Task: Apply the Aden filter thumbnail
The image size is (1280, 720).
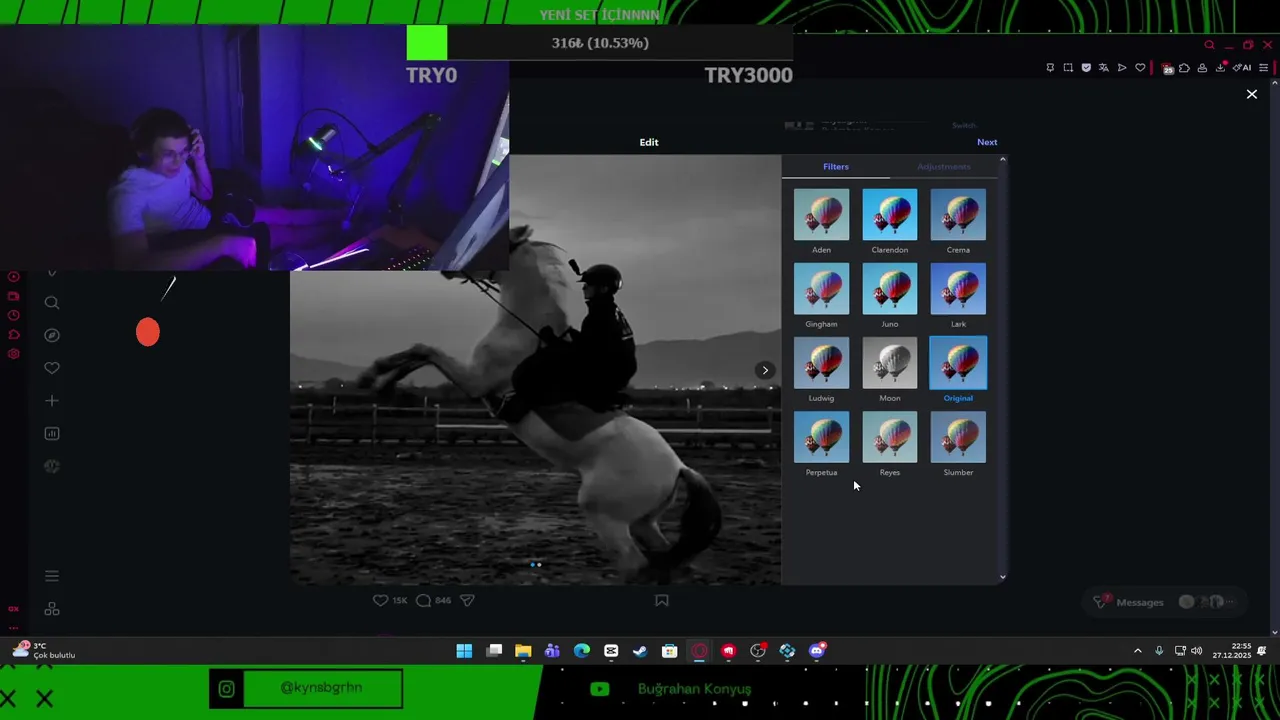Action: 821,214
